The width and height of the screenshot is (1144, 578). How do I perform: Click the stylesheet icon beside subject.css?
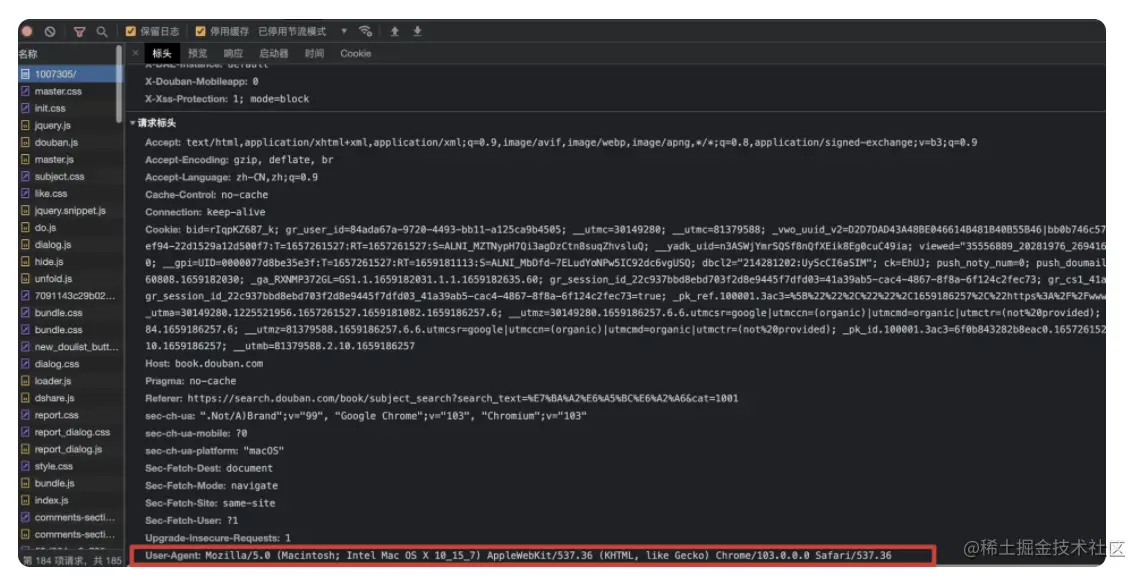click(x=26, y=177)
